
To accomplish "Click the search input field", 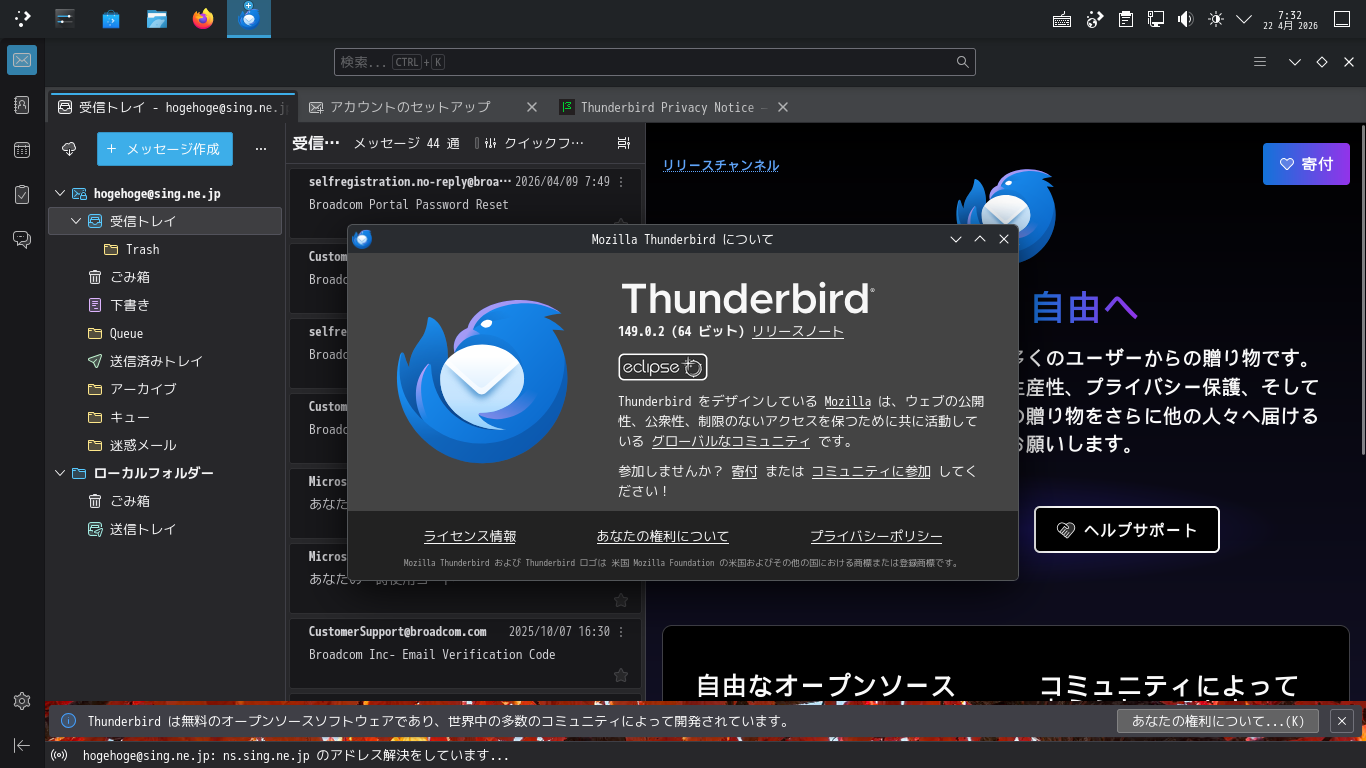I will coord(650,62).
